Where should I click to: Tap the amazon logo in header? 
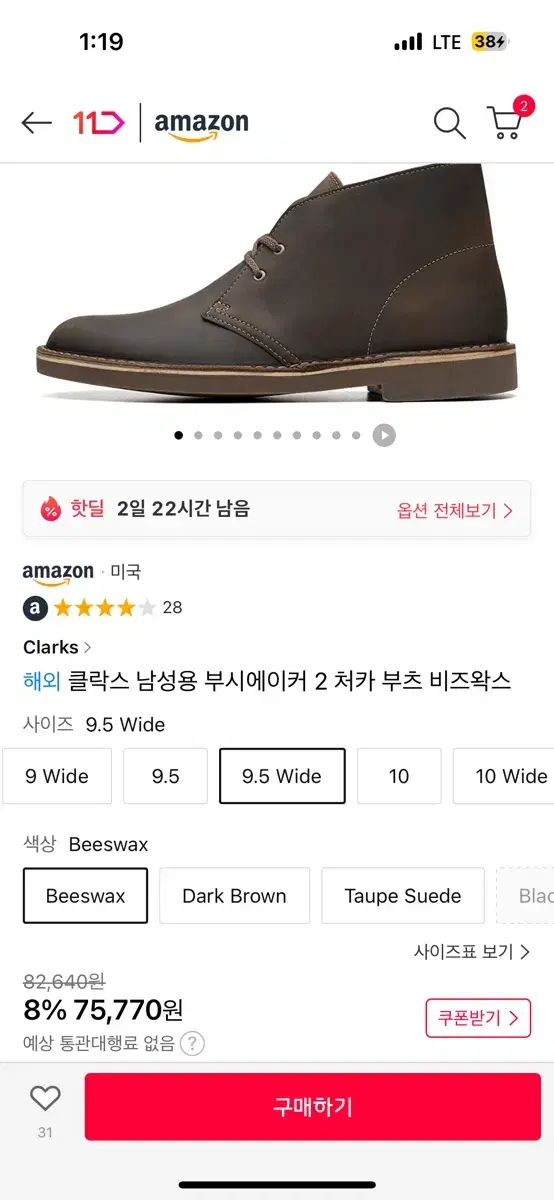click(x=201, y=125)
